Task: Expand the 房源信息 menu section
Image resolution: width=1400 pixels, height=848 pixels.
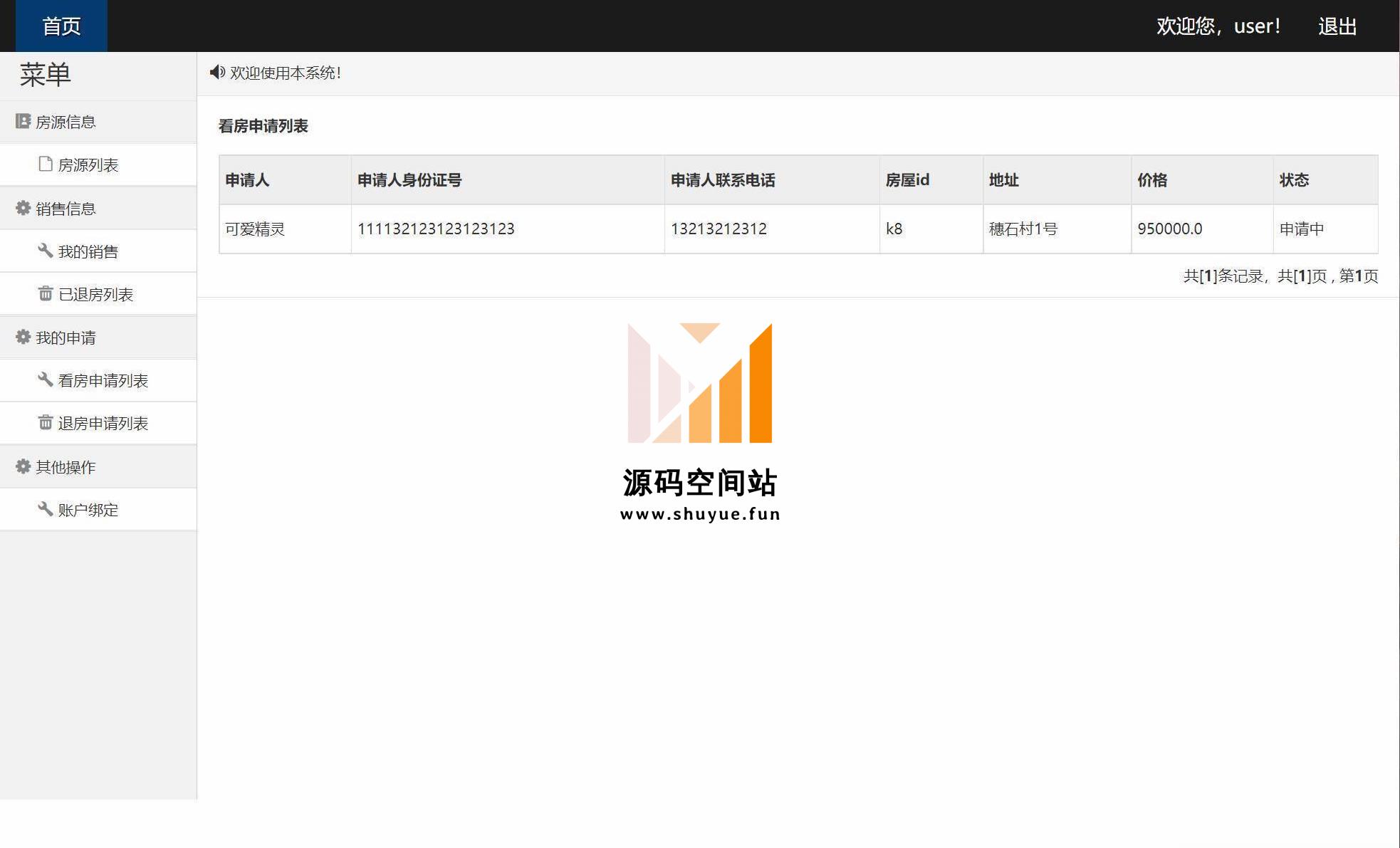Action: pyautogui.click(x=98, y=122)
